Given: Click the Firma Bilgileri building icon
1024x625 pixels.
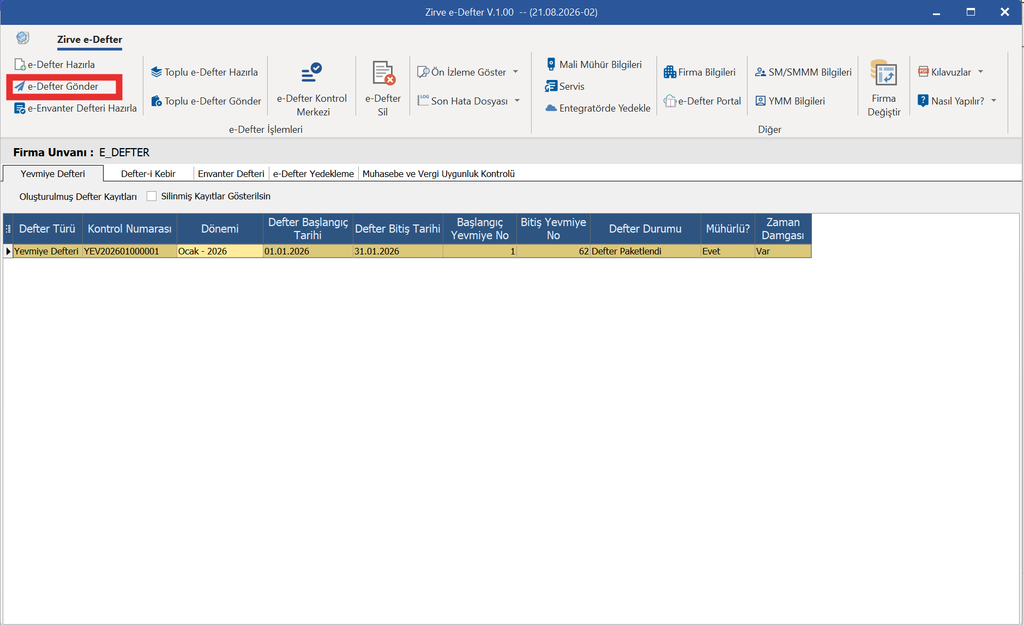Looking at the screenshot, I should coord(670,72).
